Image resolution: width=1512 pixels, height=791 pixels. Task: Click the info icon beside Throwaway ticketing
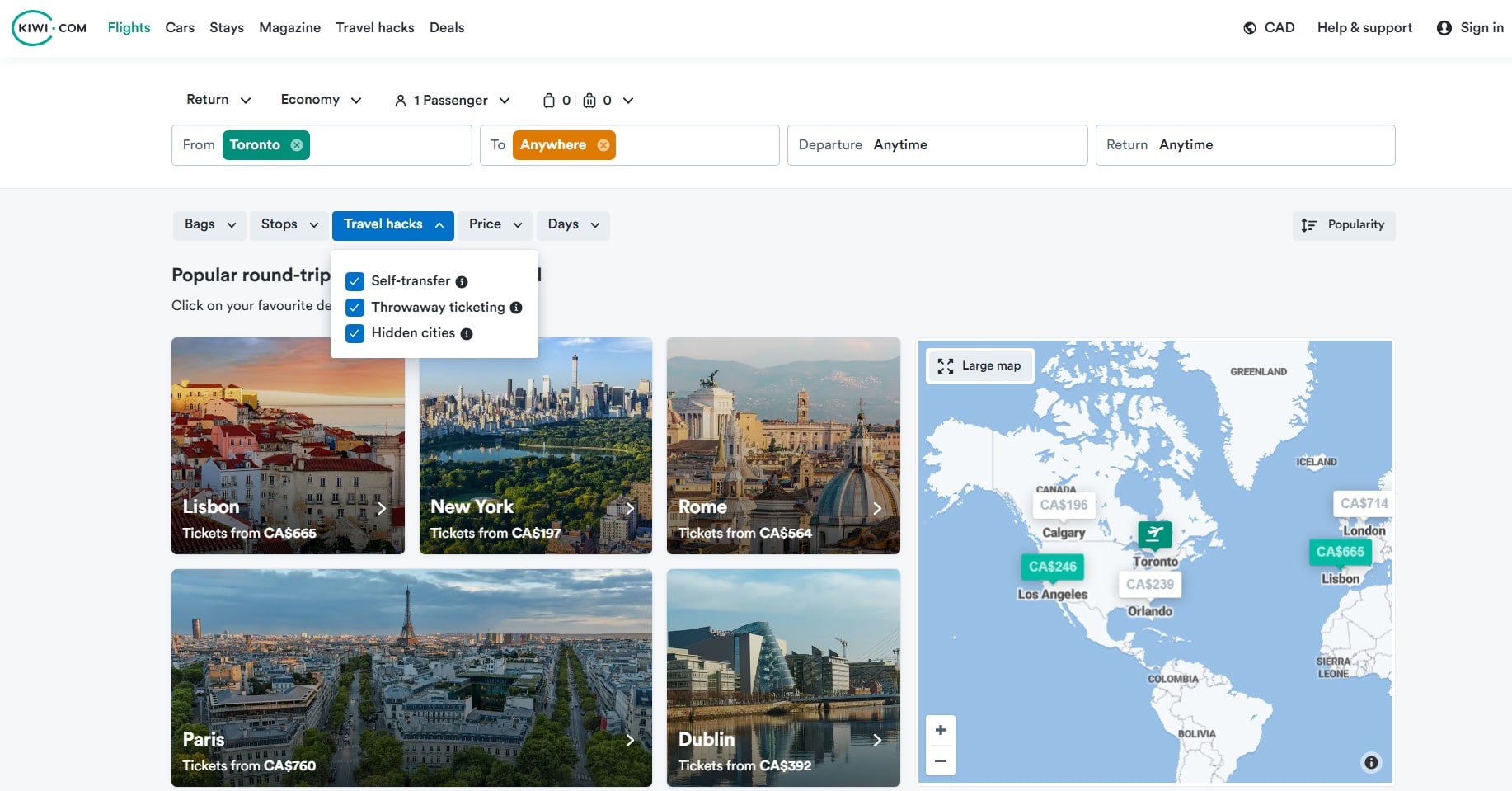(x=518, y=308)
